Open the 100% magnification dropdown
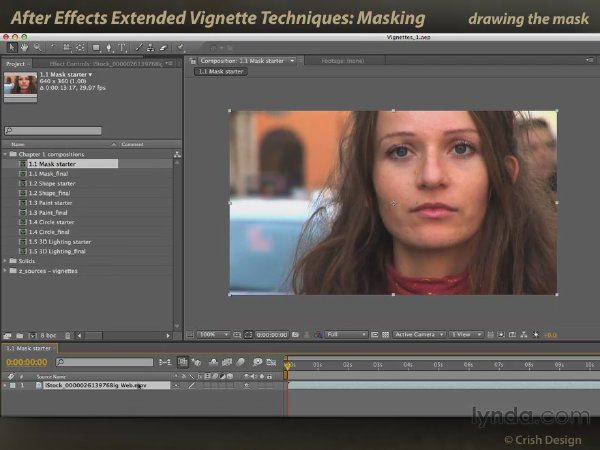The height and width of the screenshot is (450, 600). pos(213,335)
